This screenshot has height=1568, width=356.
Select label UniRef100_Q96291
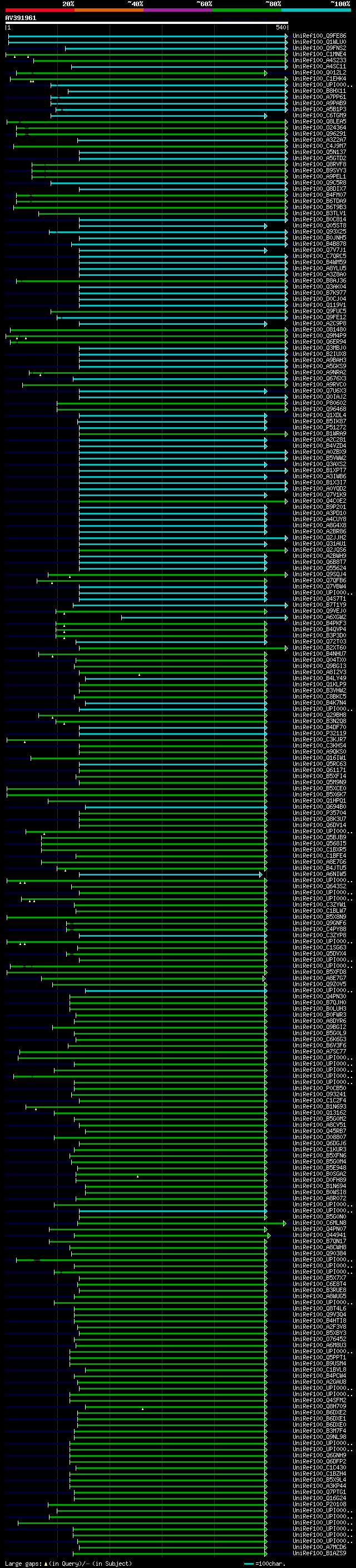(x=319, y=134)
